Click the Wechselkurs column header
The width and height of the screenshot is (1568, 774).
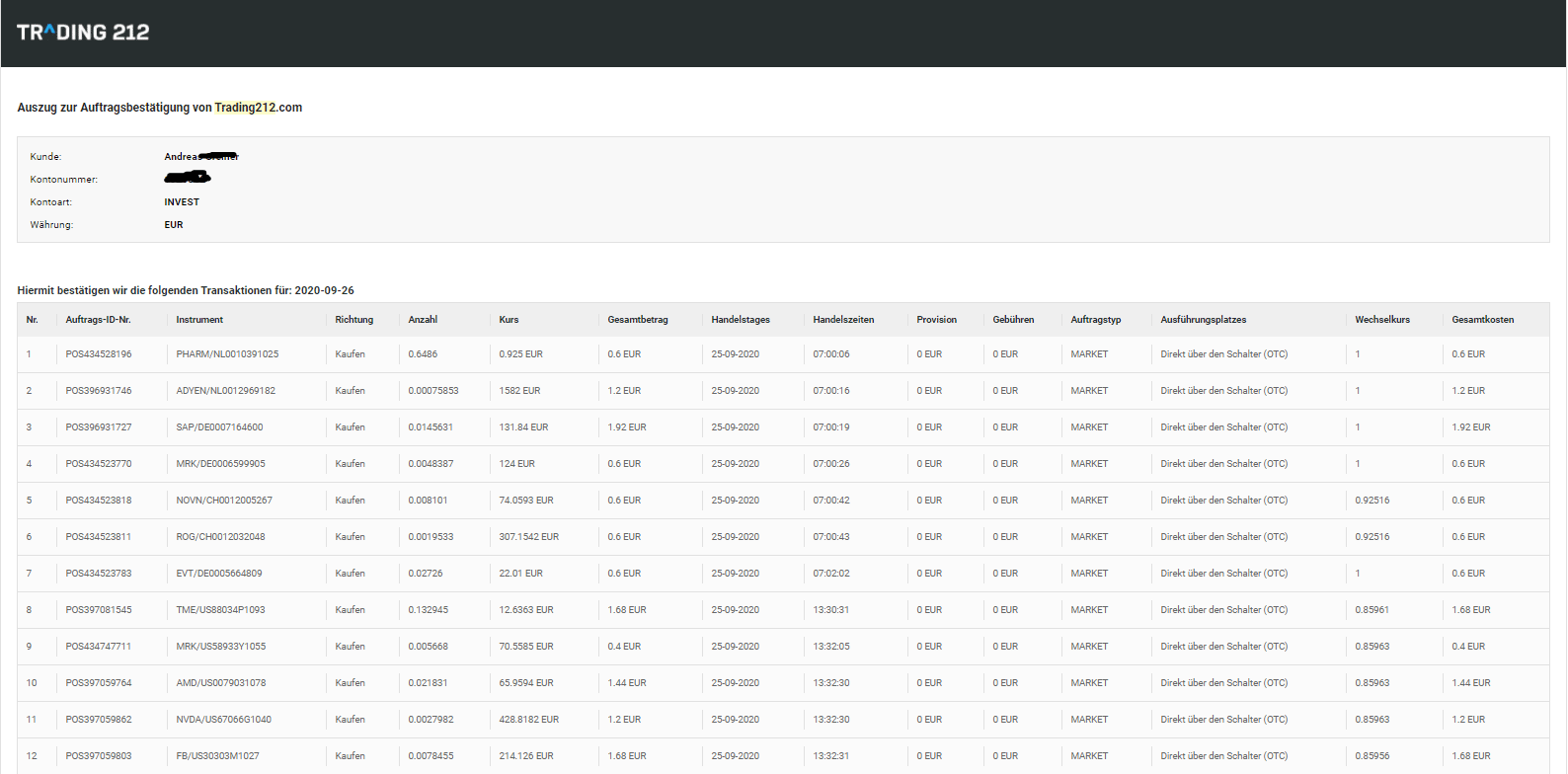(x=1382, y=320)
